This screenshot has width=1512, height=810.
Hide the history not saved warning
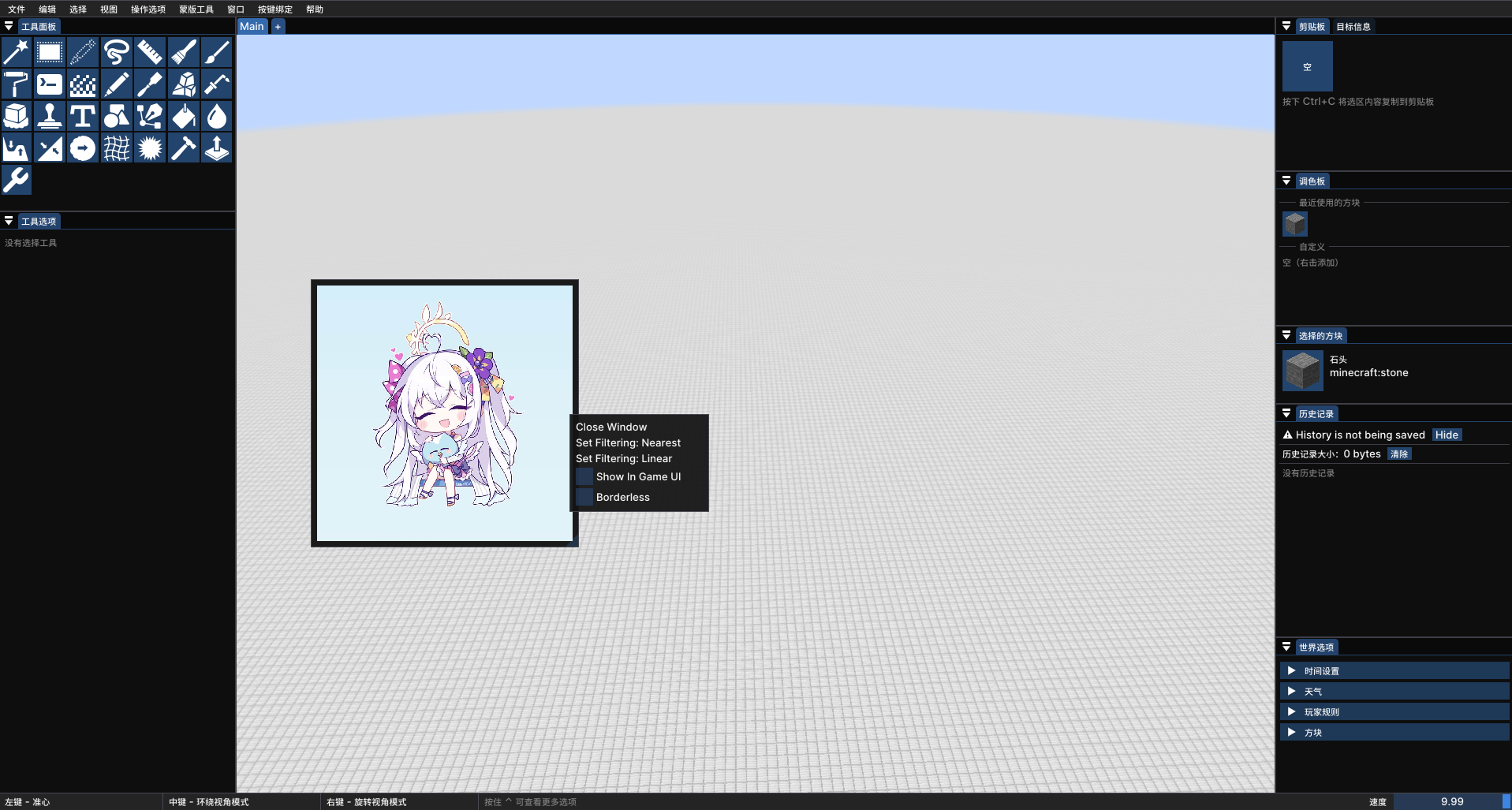[x=1447, y=435]
